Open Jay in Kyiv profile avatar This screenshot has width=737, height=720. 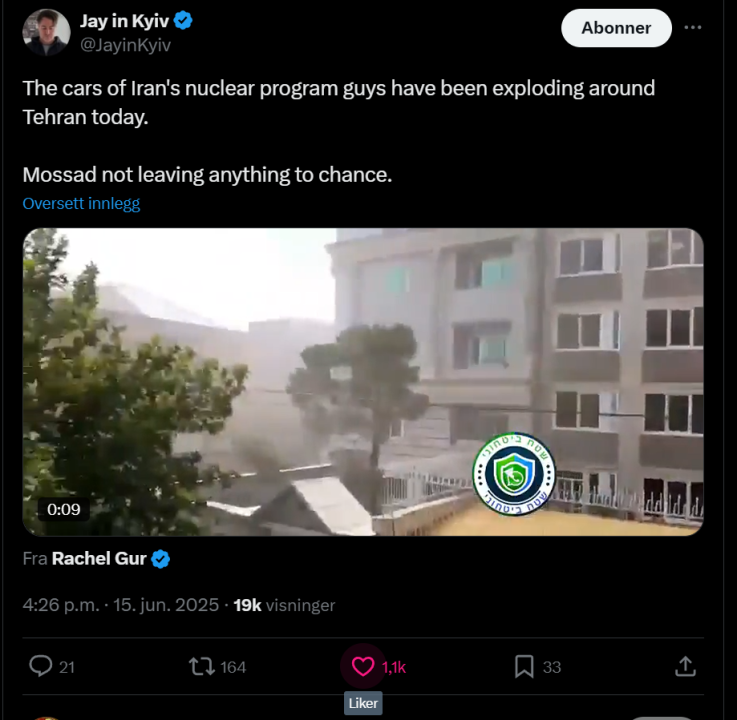46,32
